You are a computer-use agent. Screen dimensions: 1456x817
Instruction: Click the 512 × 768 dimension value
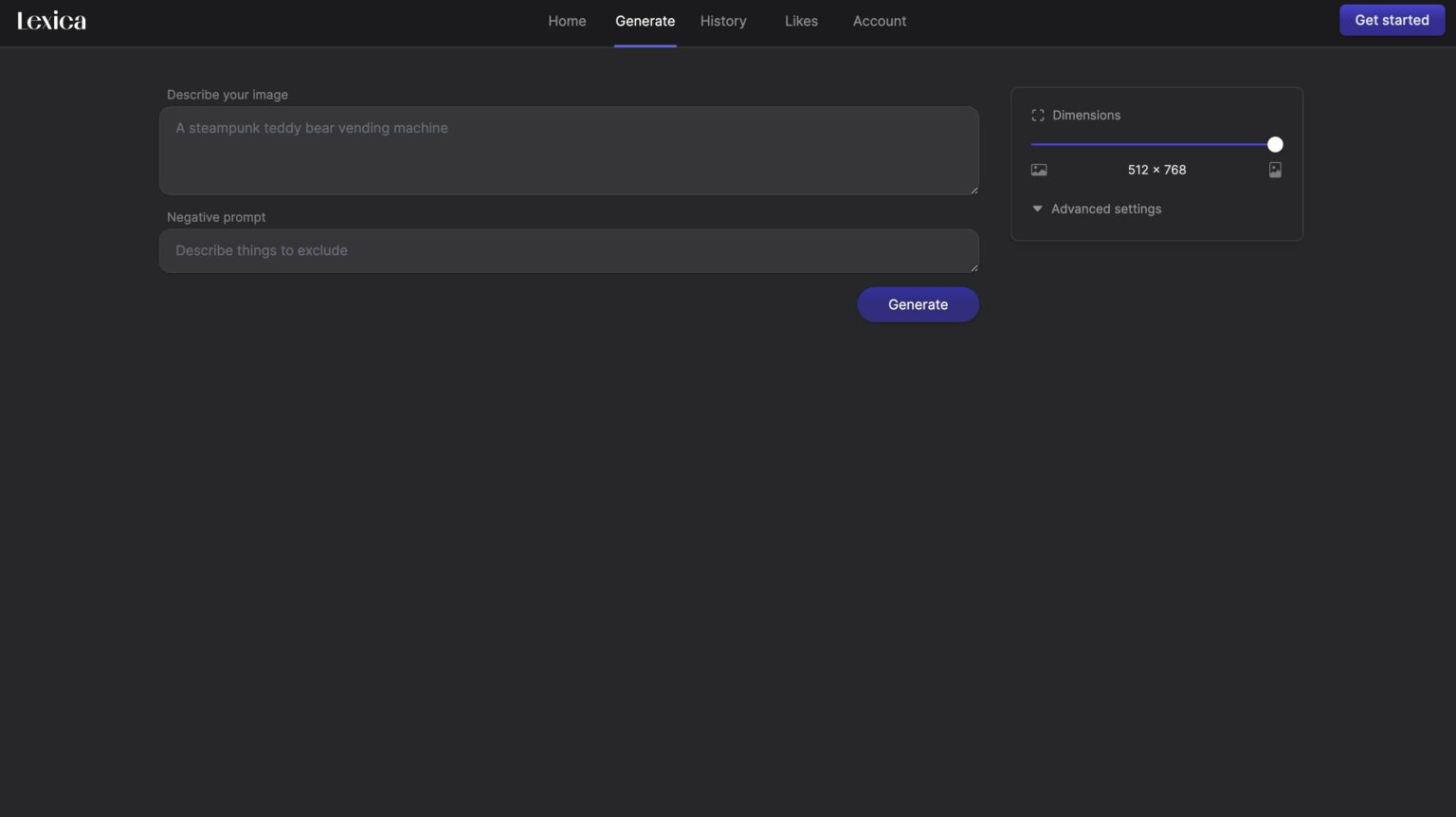tap(1156, 171)
